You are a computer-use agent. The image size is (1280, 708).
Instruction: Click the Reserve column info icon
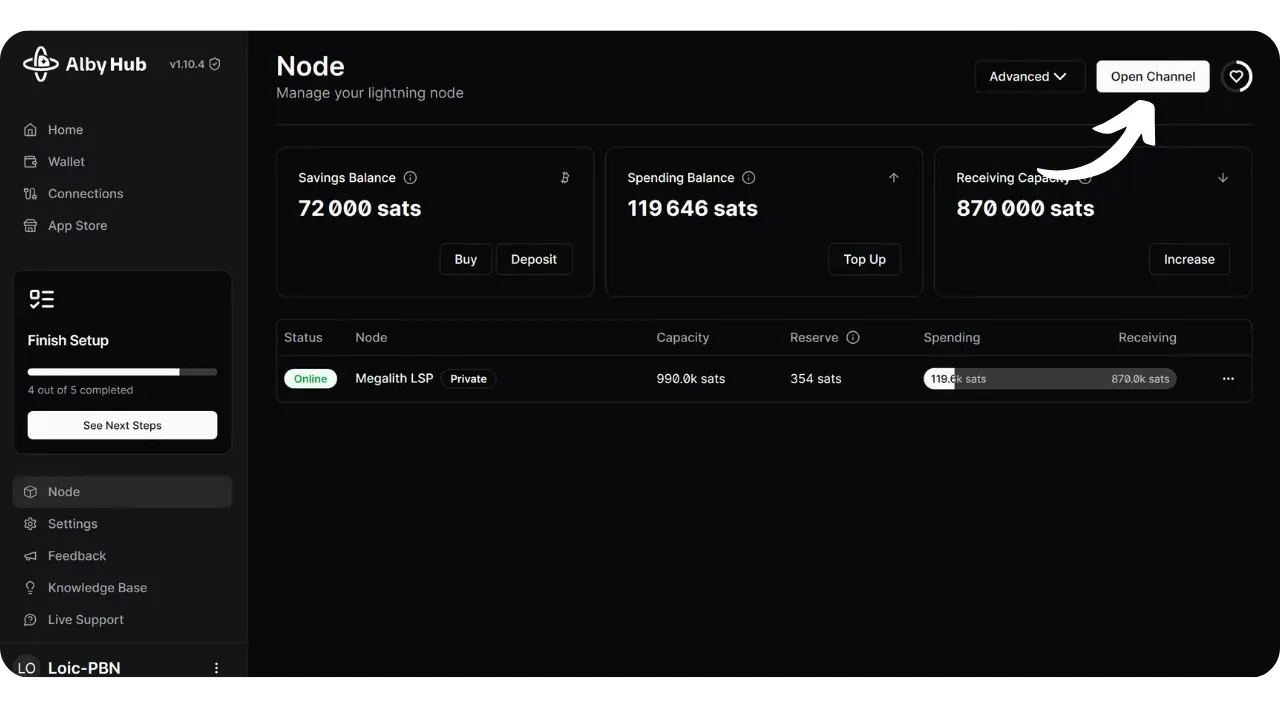click(853, 338)
